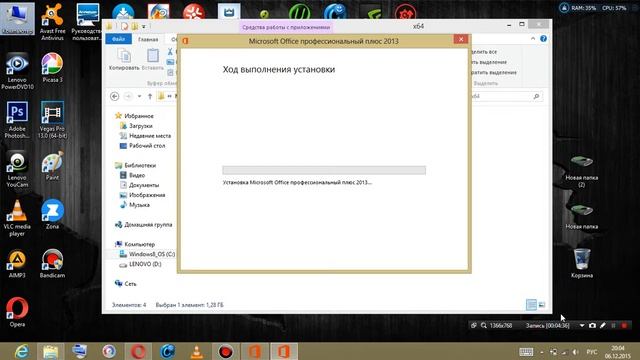Collapse the Explorer ribbon chevron
The height and width of the screenshot is (360, 640).
pyautogui.click(x=533, y=39)
